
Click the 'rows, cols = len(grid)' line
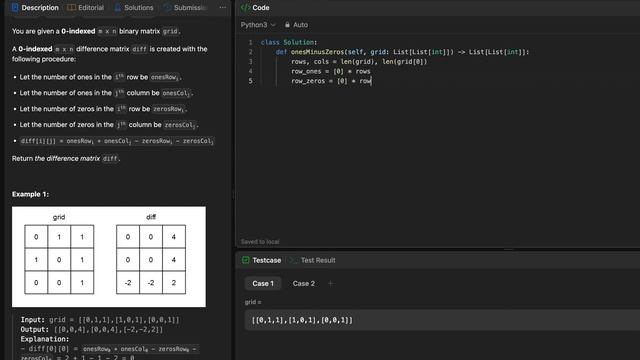(x=359, y=62)
